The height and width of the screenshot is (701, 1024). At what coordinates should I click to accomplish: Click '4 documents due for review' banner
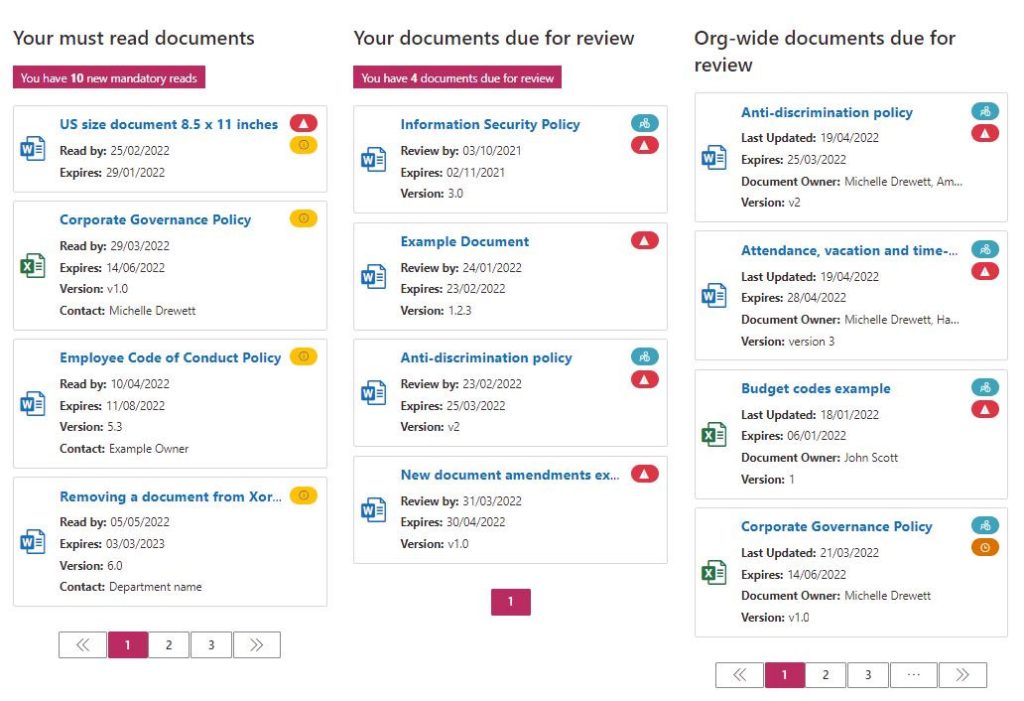pos(457,78)
